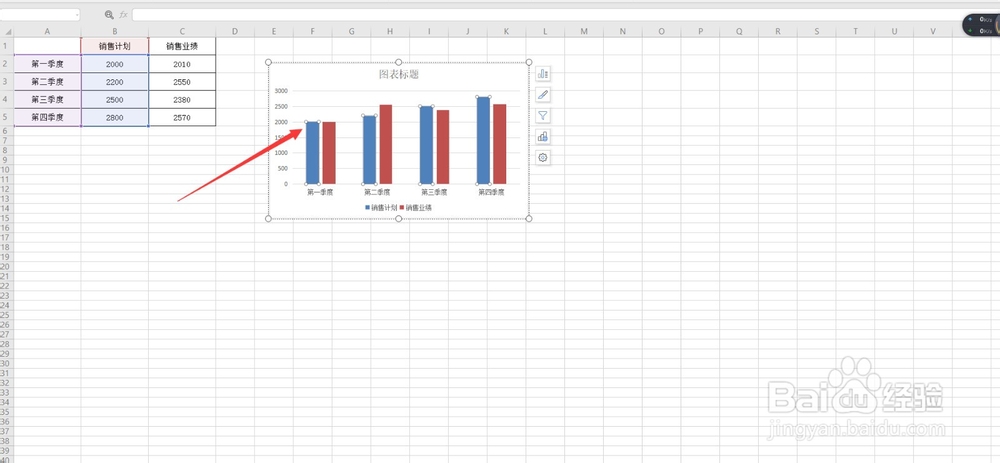Open the chart style brush button
The height and width of the screenshot is (463, 1000).
543,95
